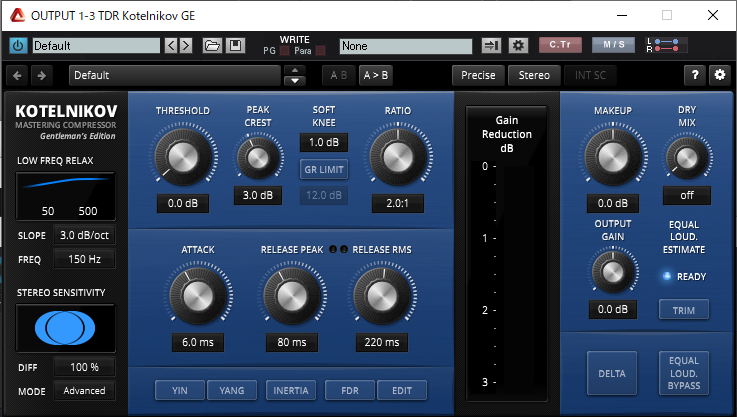Edit the Threshold 0.0 dB value
This screenshot has width=737, height=417.
(x=183, y=204)
